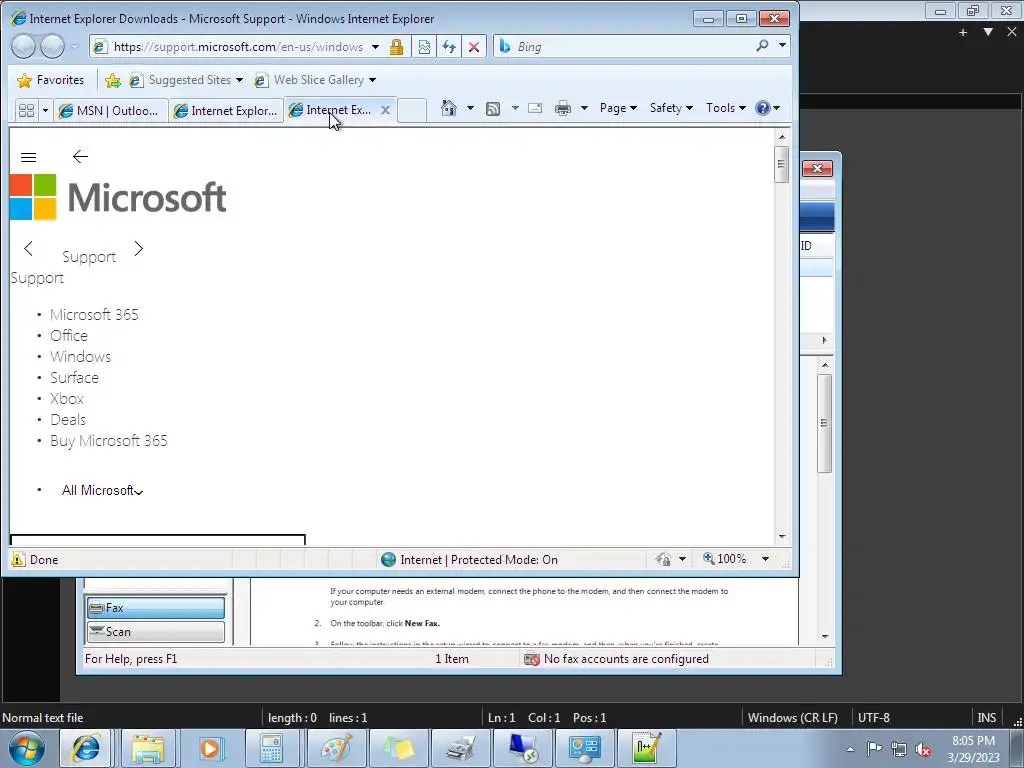The height and width of the screenshot is (768, 1024).
Task: Open the Office link
Action: [69, 336]
